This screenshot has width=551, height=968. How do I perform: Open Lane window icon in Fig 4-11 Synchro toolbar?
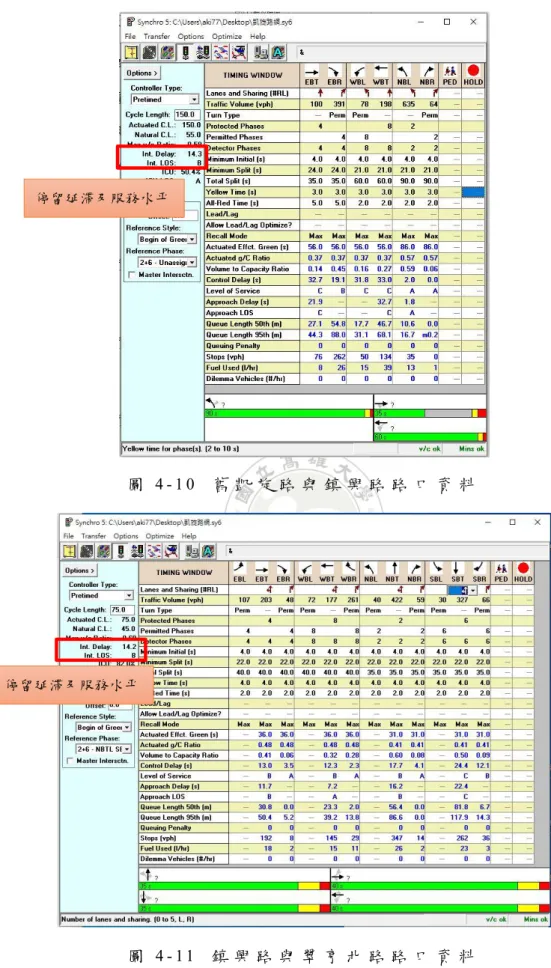[x=88, y=551]
